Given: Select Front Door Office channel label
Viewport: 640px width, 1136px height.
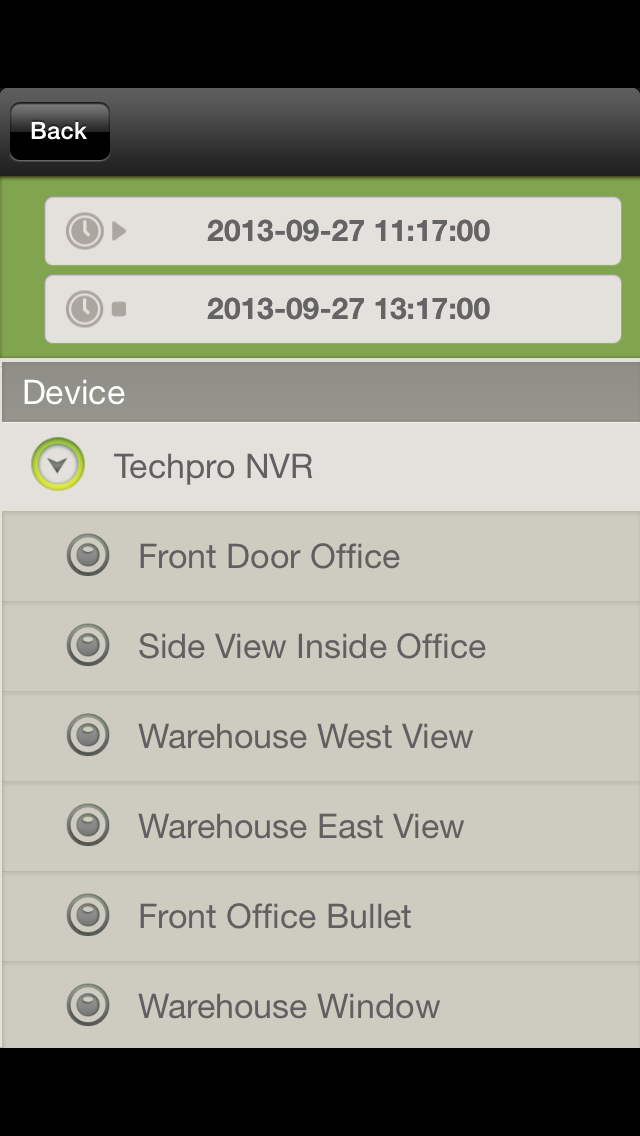Looking at the screenshot, I should click(x=269, y=556).
